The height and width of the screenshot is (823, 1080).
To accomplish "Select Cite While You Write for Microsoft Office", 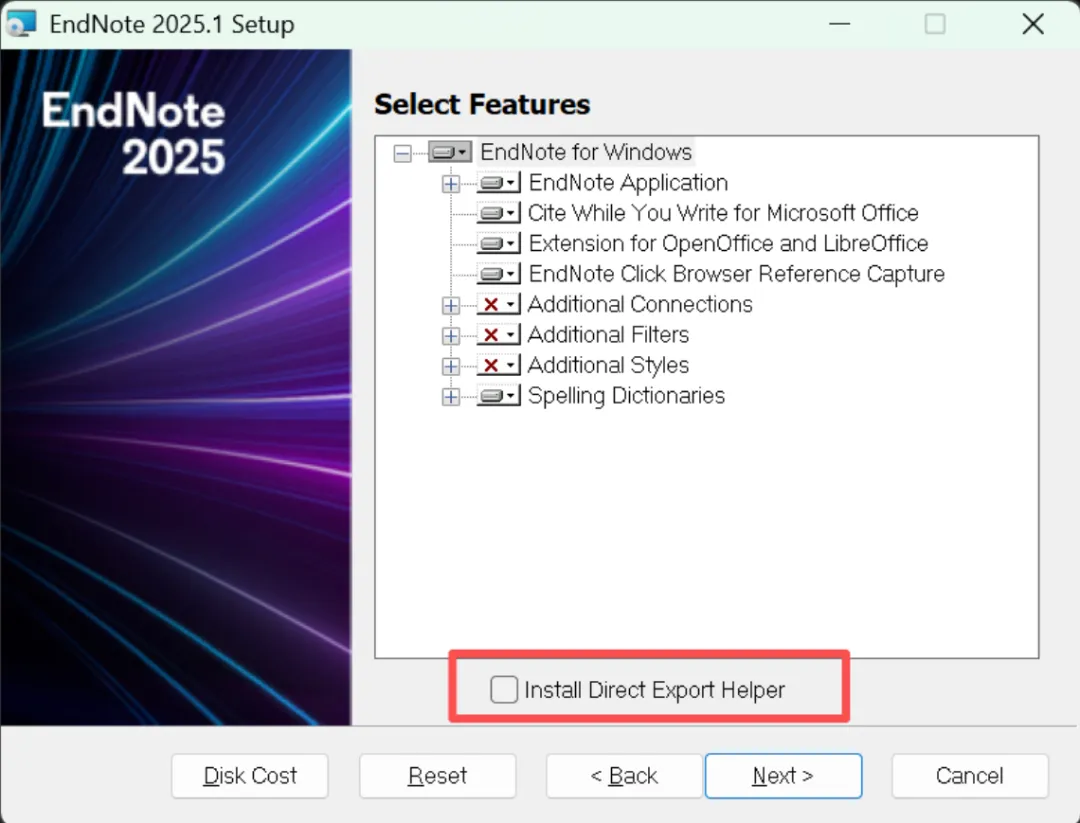I will [x=723, y=213].
